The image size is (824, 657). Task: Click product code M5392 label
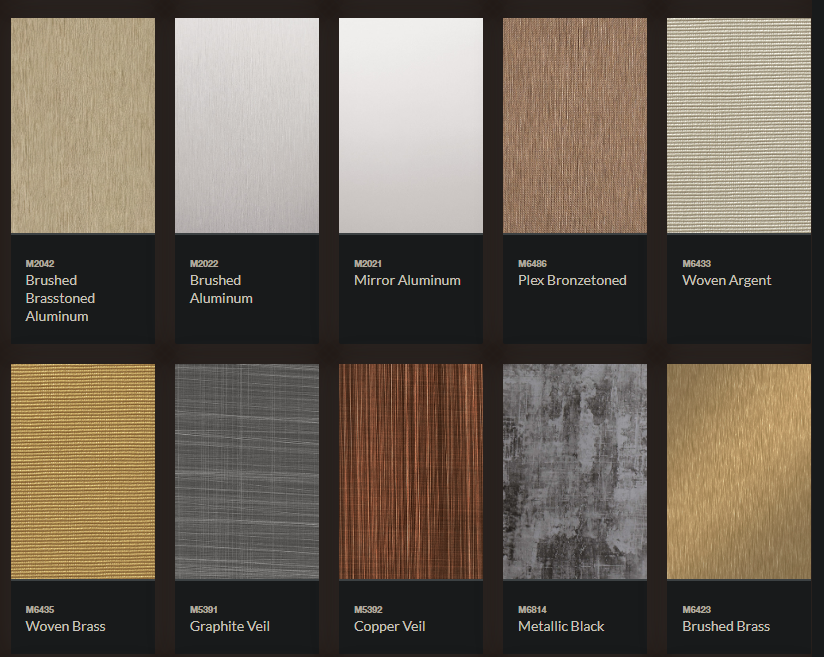(368, 610)
